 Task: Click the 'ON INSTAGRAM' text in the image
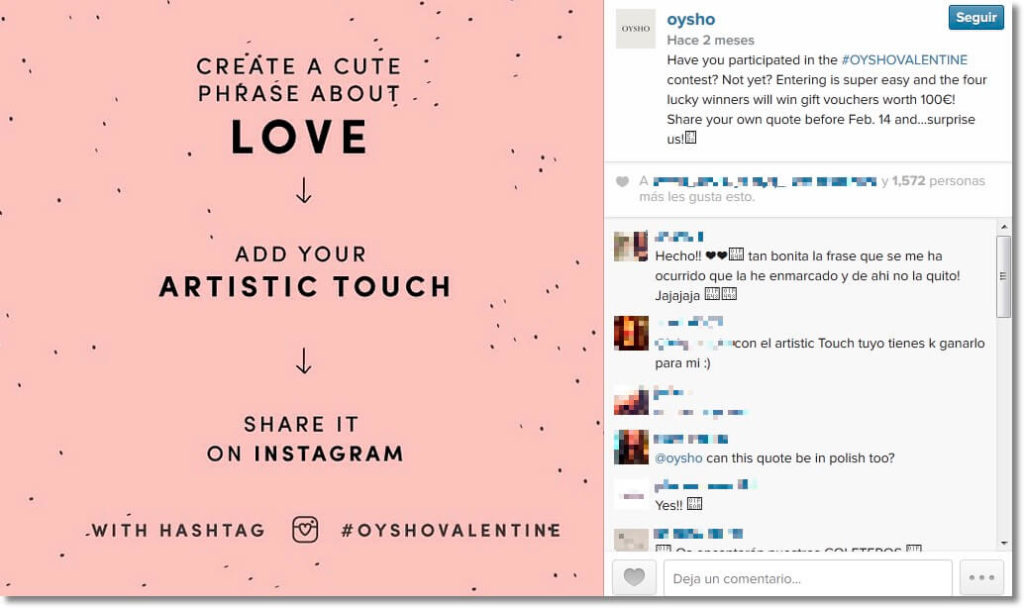click(x=305, y=453)
